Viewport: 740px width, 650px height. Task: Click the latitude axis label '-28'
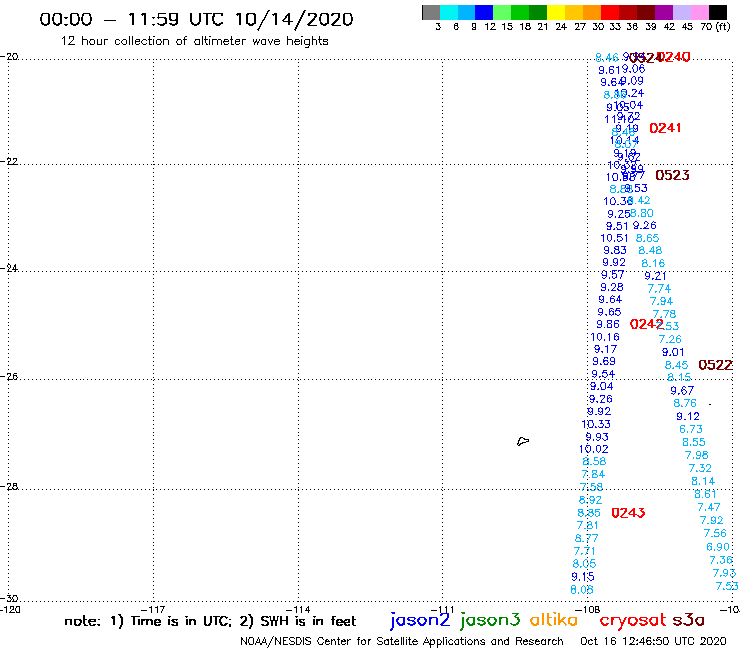[9, 486]
